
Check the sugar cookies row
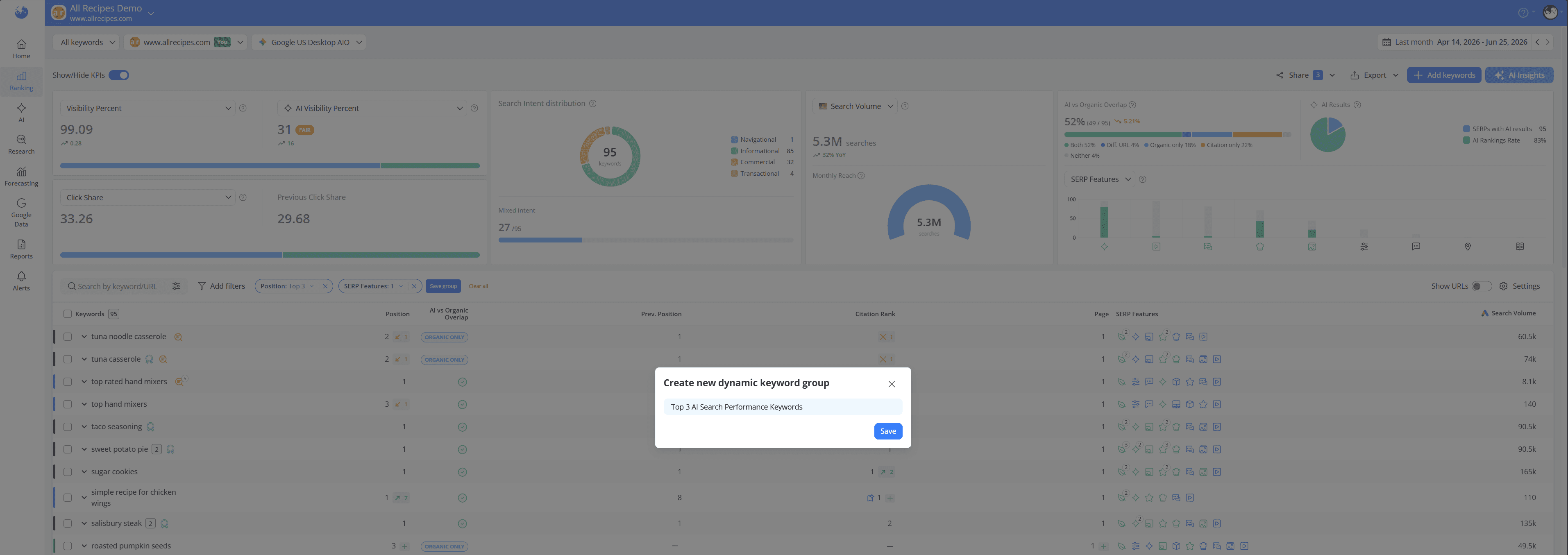(x=68, y=471)
